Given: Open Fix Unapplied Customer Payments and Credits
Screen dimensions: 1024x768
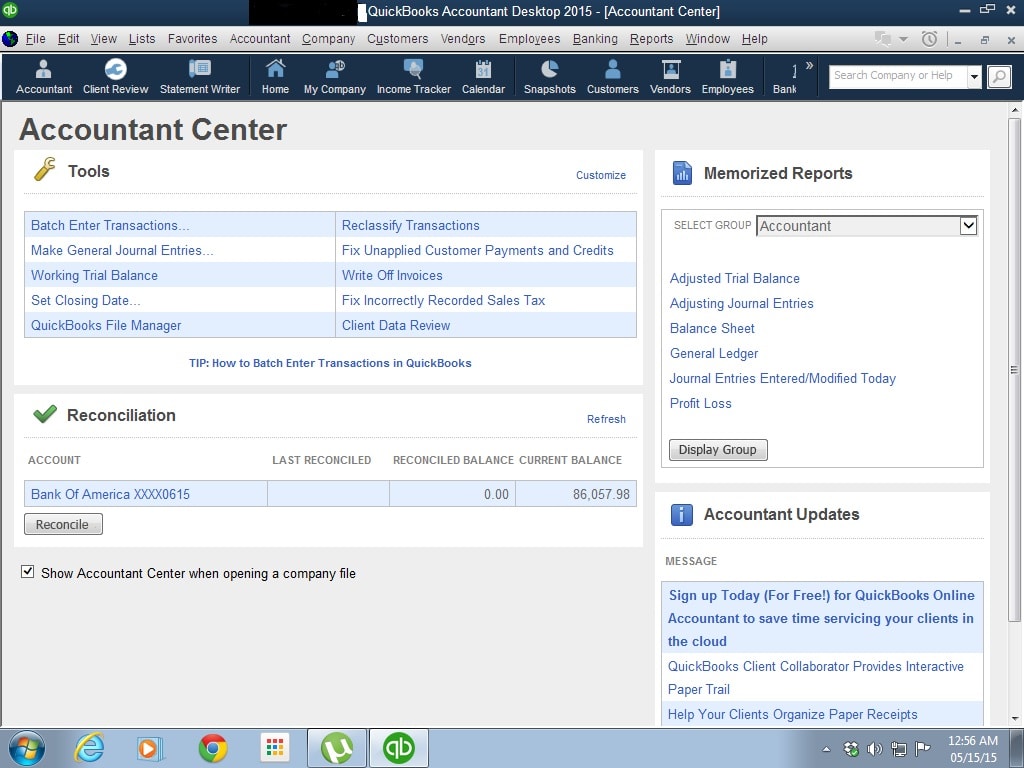Looking at the screenshot, I should tap(477, 250).
